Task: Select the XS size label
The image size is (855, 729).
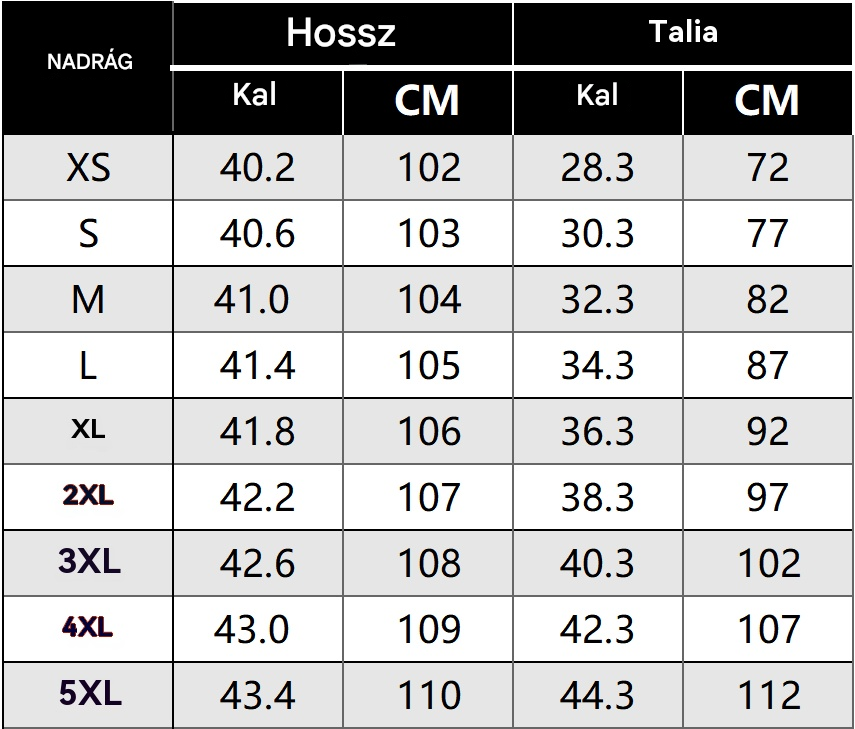Action: pyautogui.click(x=88, y=168)
